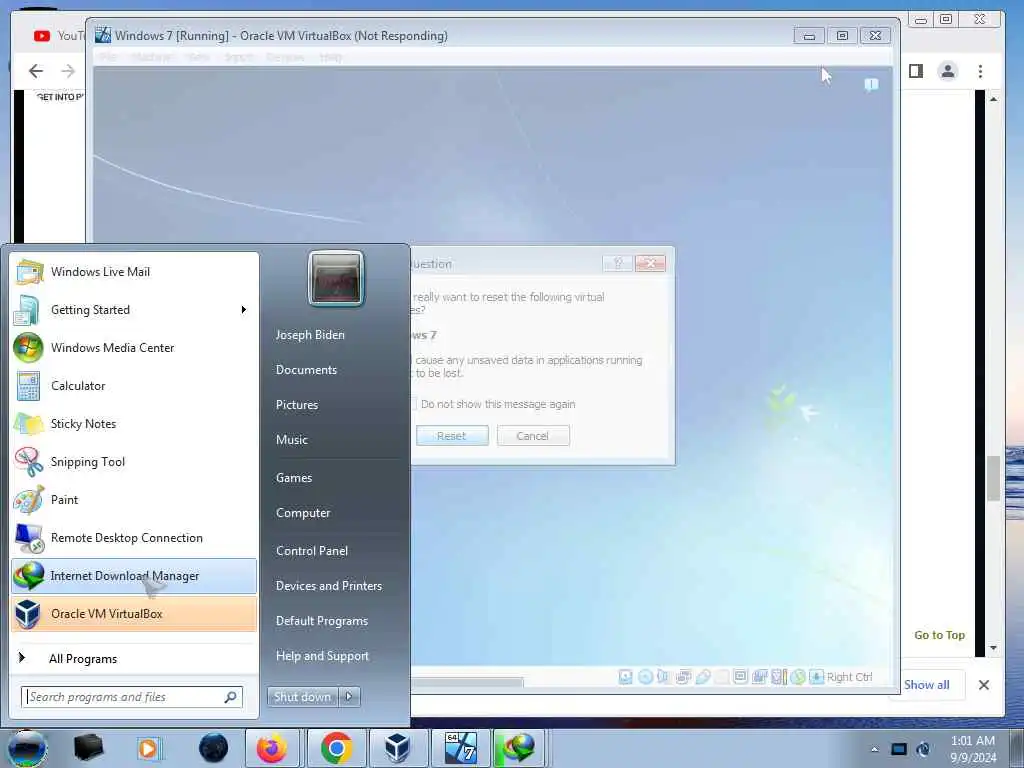This screenshot has height=768, width=1024.
Task: Open Documents from the Start menu
Action: pos(306,370)
